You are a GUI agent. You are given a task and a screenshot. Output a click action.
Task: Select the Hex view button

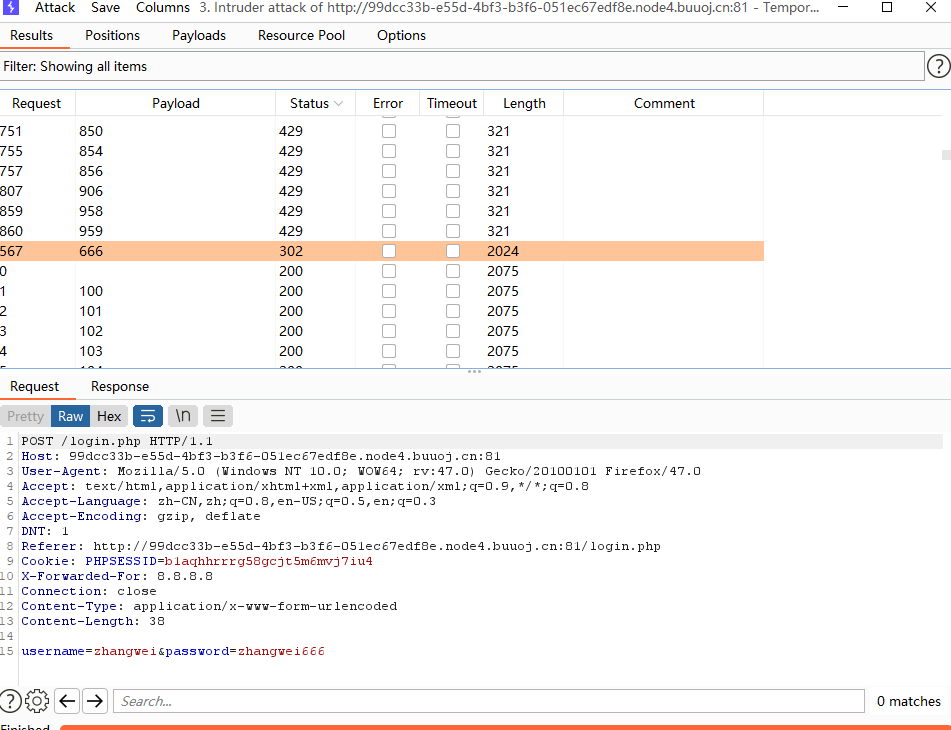point(109,416)
